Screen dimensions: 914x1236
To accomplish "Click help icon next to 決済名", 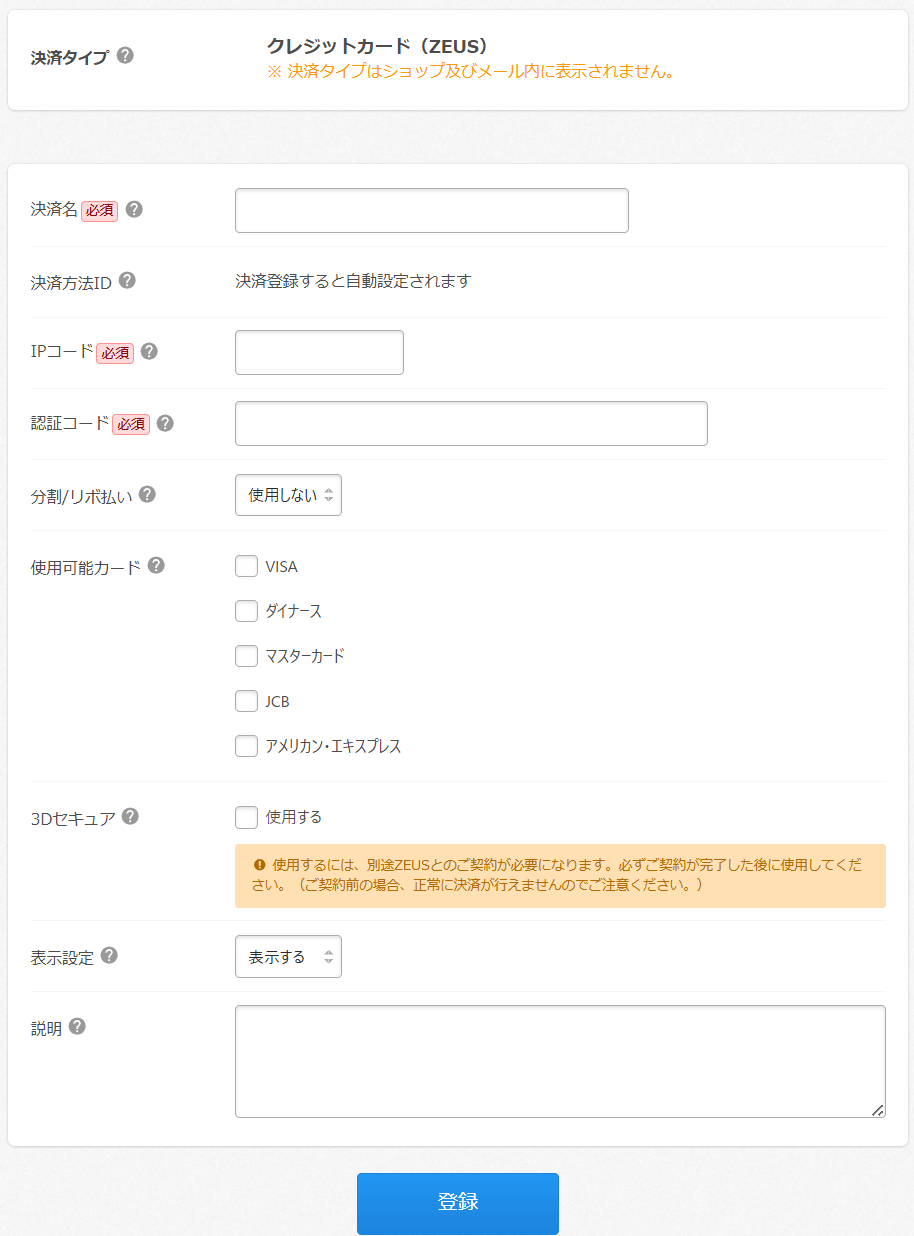I will (134, 209).
